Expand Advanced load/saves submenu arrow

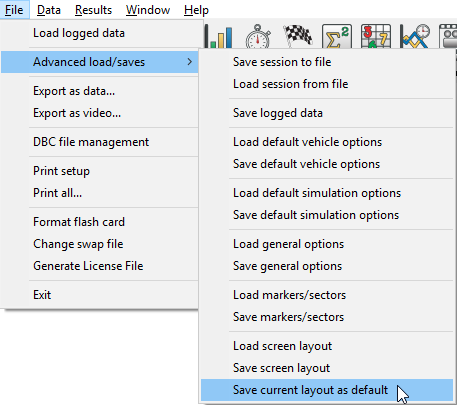pyautogui.click(x=189, y=62)
